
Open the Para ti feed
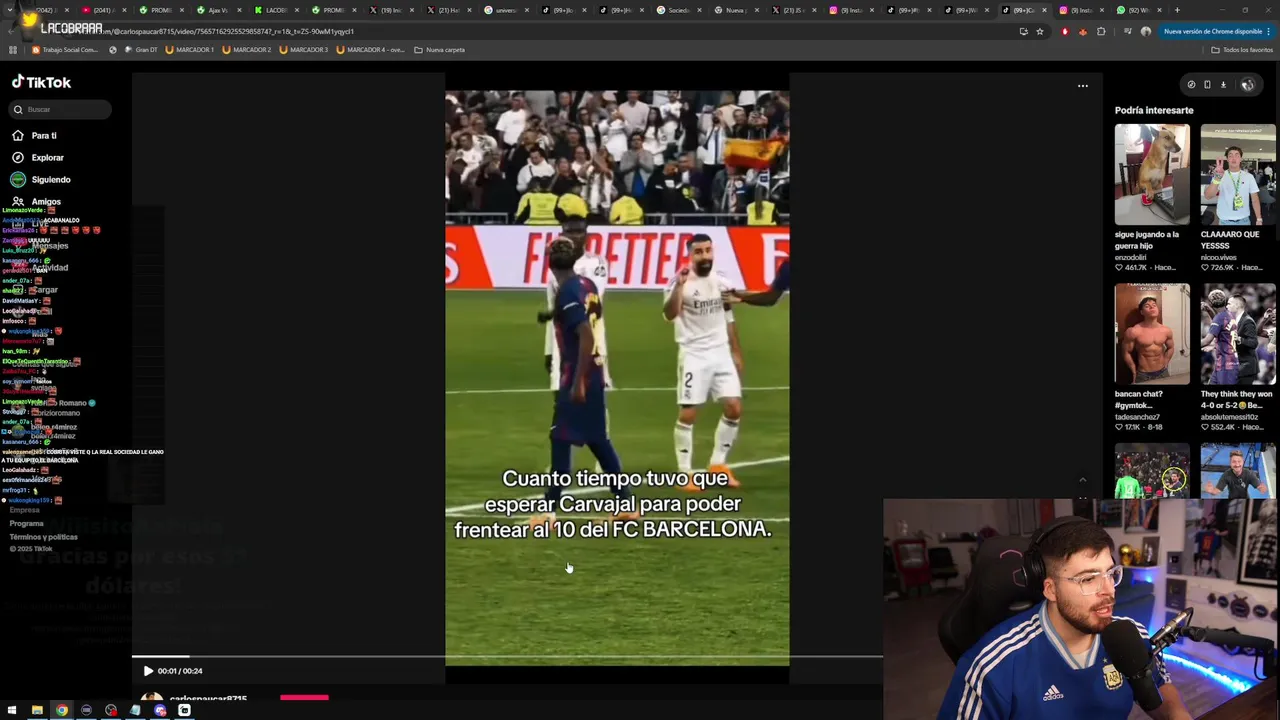click(44, 135)
